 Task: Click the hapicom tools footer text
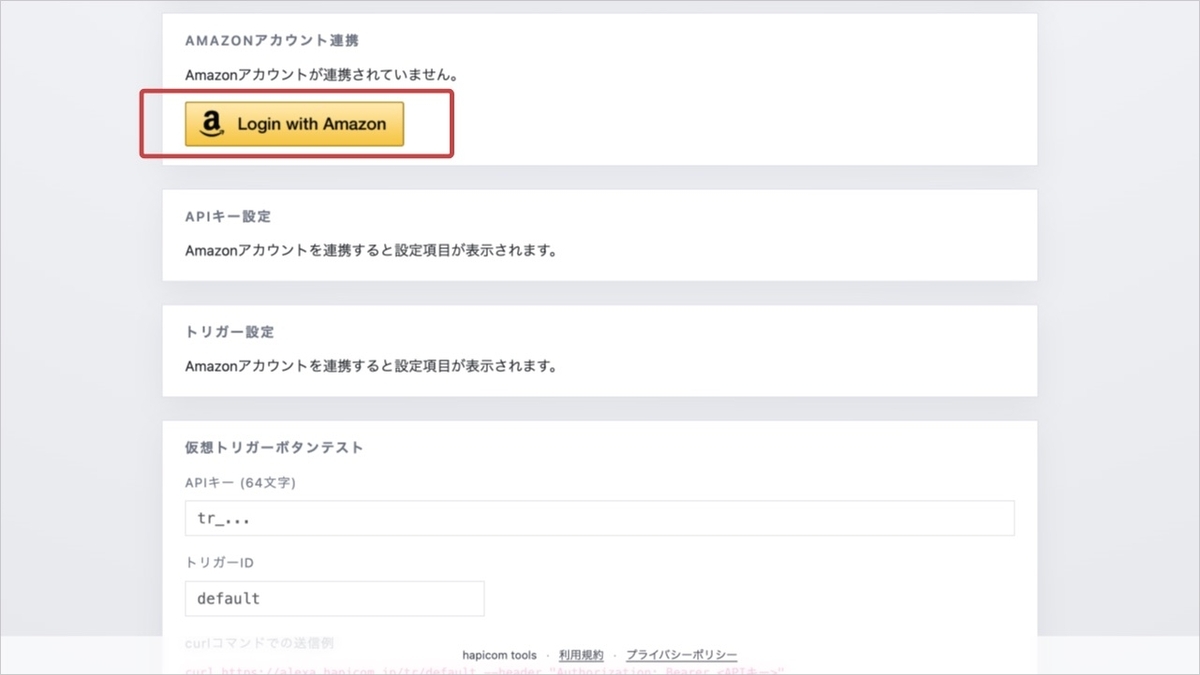pyautogui.click(x=499, y=655)
